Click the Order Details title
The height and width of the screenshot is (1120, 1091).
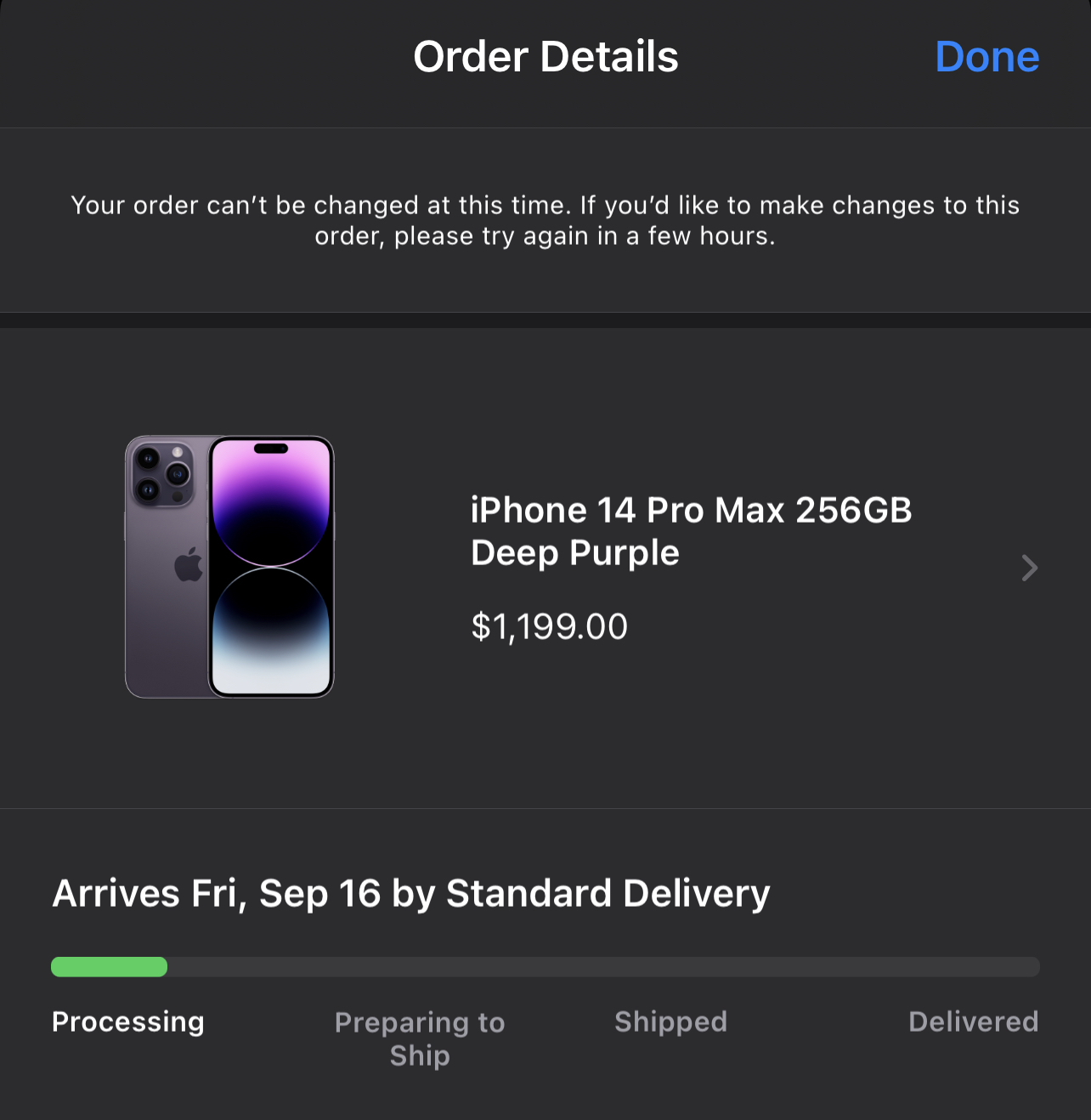click(545, 57)
